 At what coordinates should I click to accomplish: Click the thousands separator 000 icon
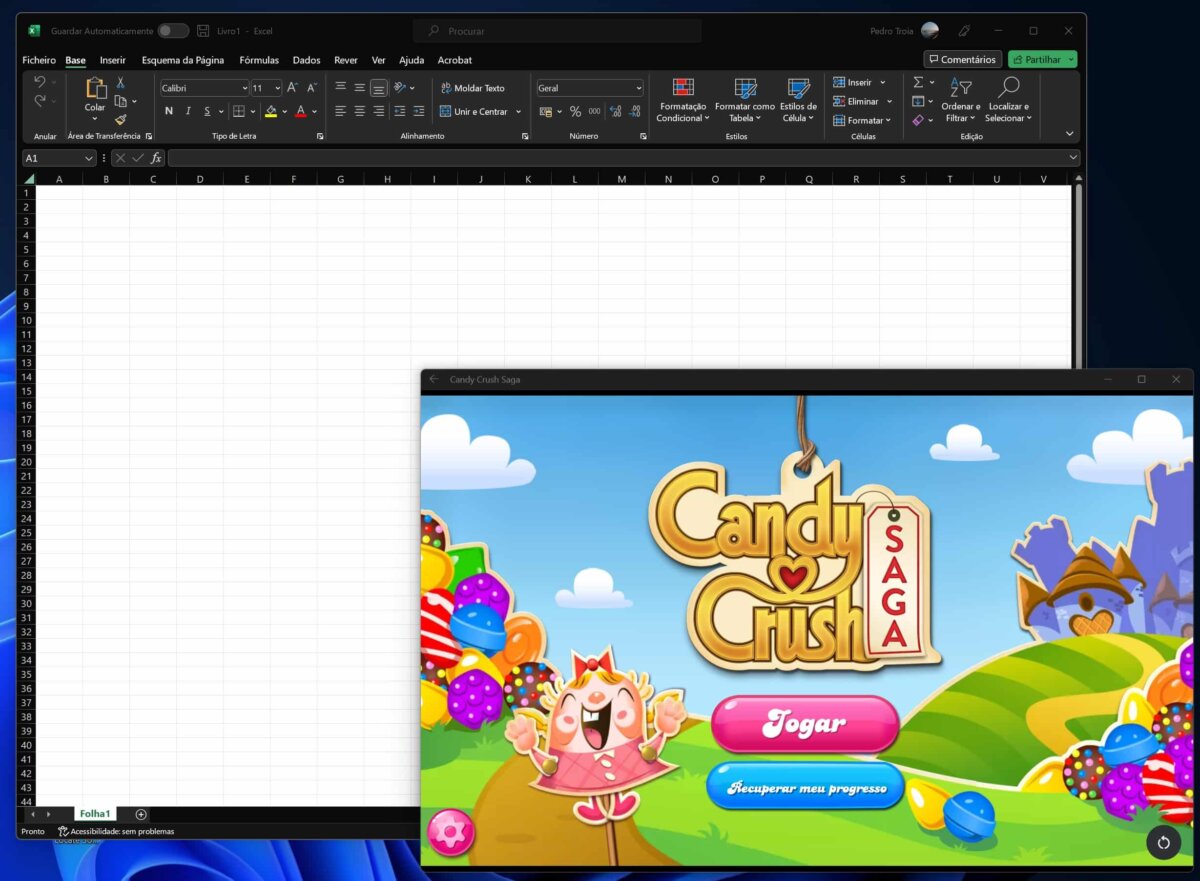click(594, 111)
